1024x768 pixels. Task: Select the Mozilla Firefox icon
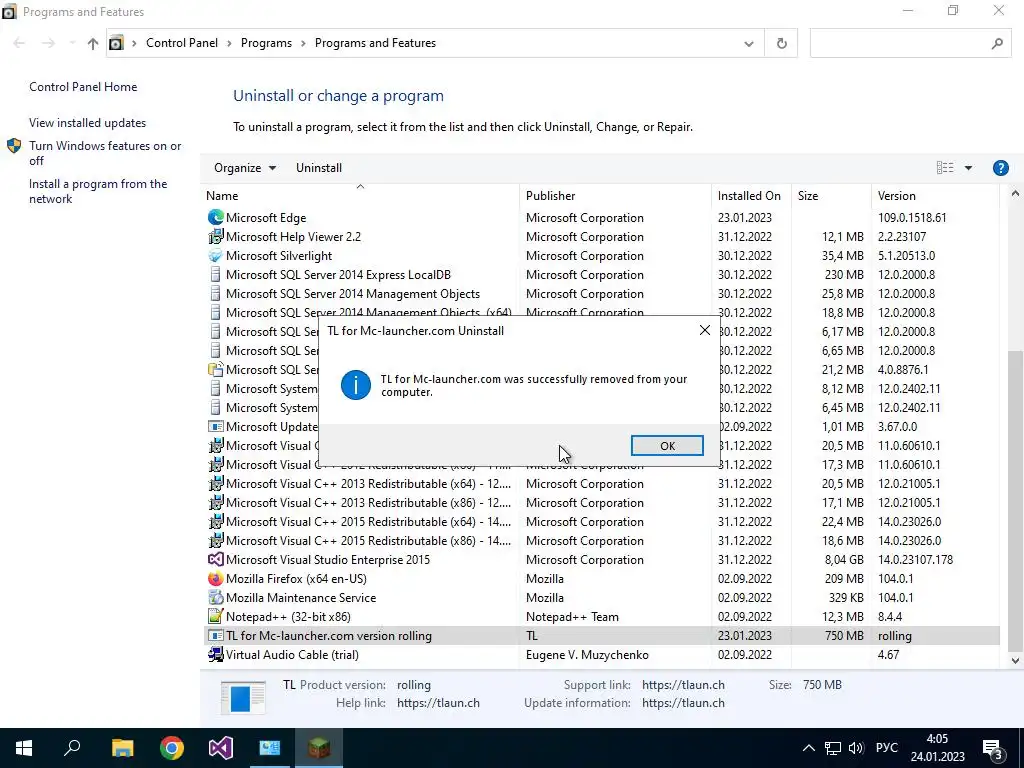(x=216, y=579)
